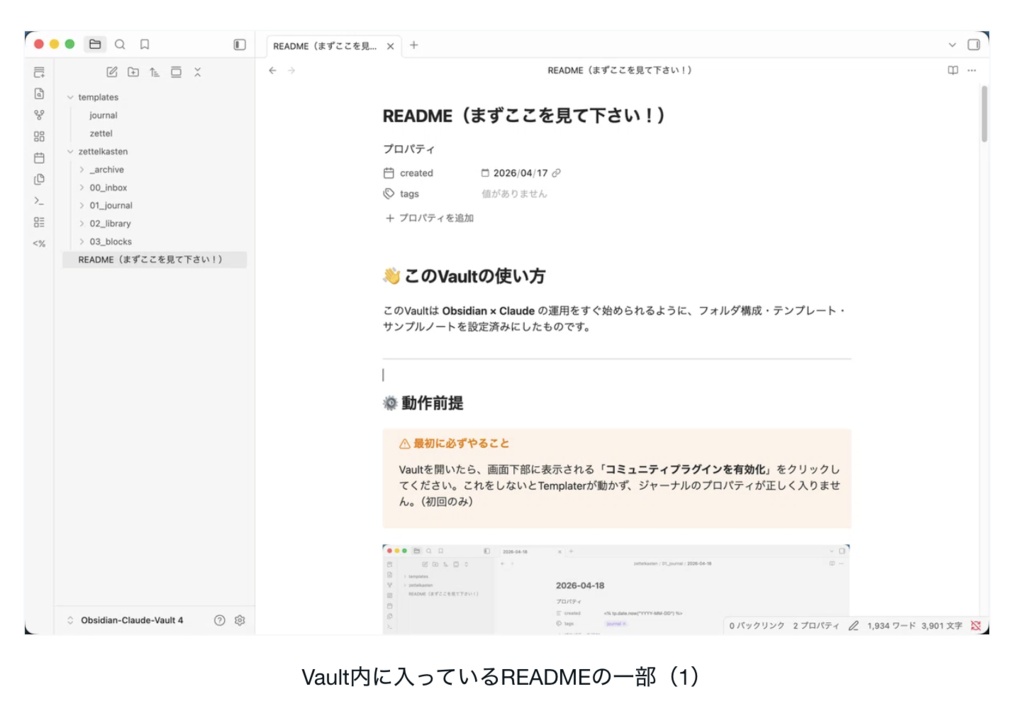Collapse the zettelkasten folder
The width and height of the screenshot is (1024, 711).
[71, 151]
